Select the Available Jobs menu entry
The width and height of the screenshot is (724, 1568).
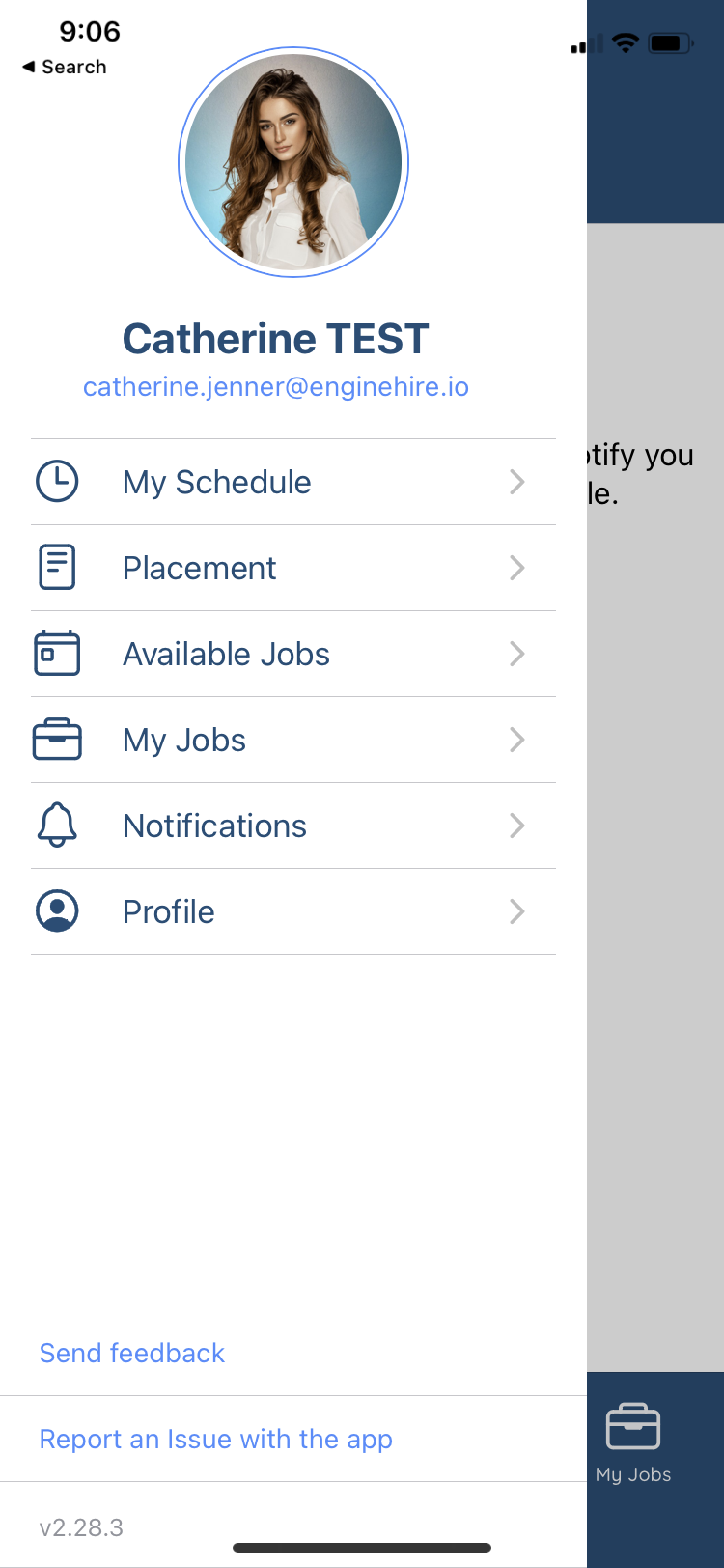pos(293,654)
